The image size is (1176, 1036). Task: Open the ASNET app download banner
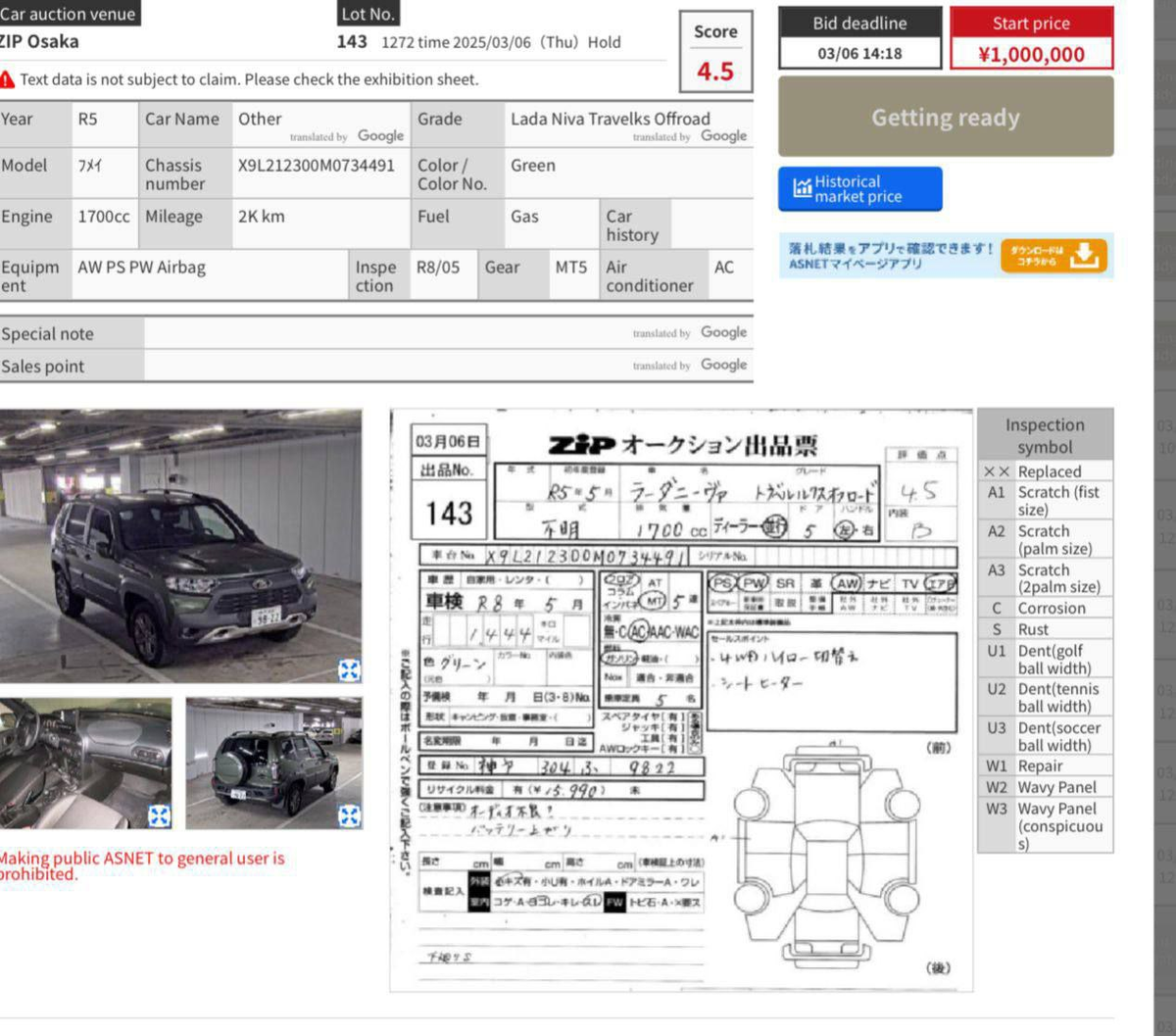pyautogui.click(x=947, y=256)
